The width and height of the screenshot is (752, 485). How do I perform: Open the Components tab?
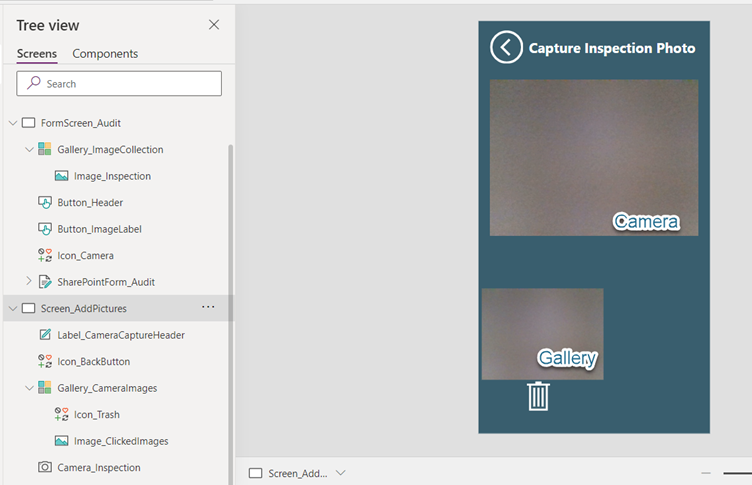coord(105,54)
